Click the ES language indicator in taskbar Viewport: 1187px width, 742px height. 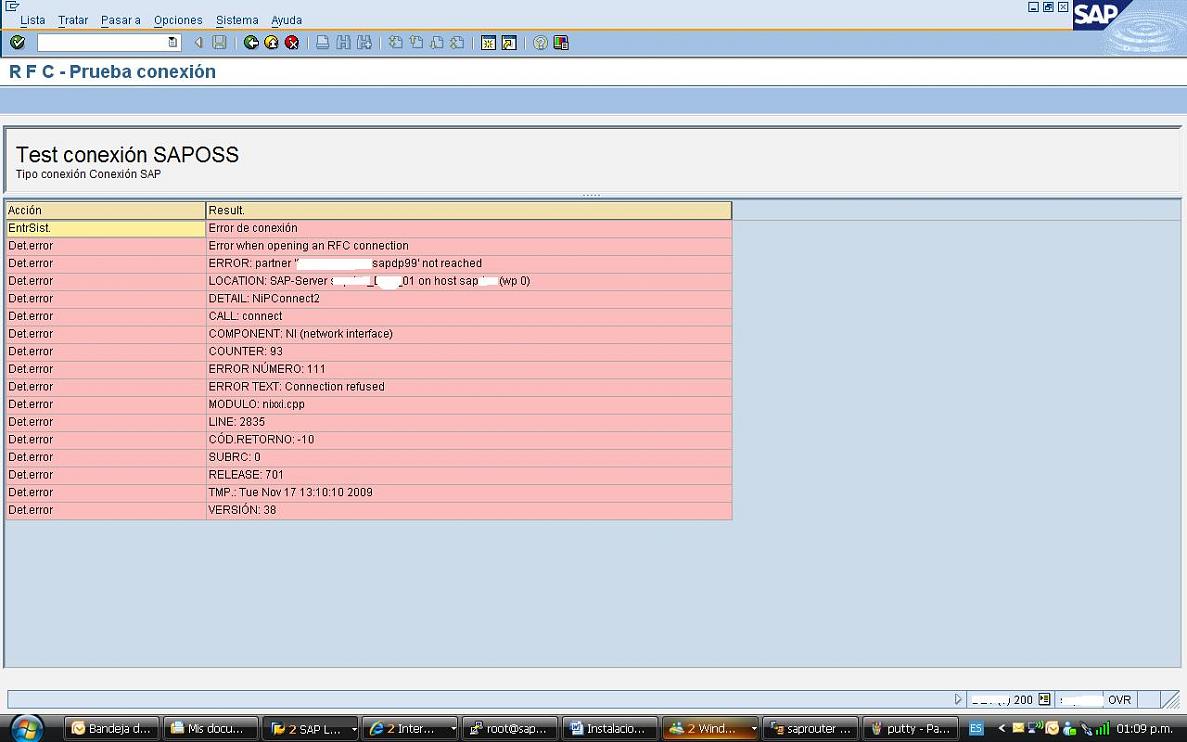click(976, 729)
